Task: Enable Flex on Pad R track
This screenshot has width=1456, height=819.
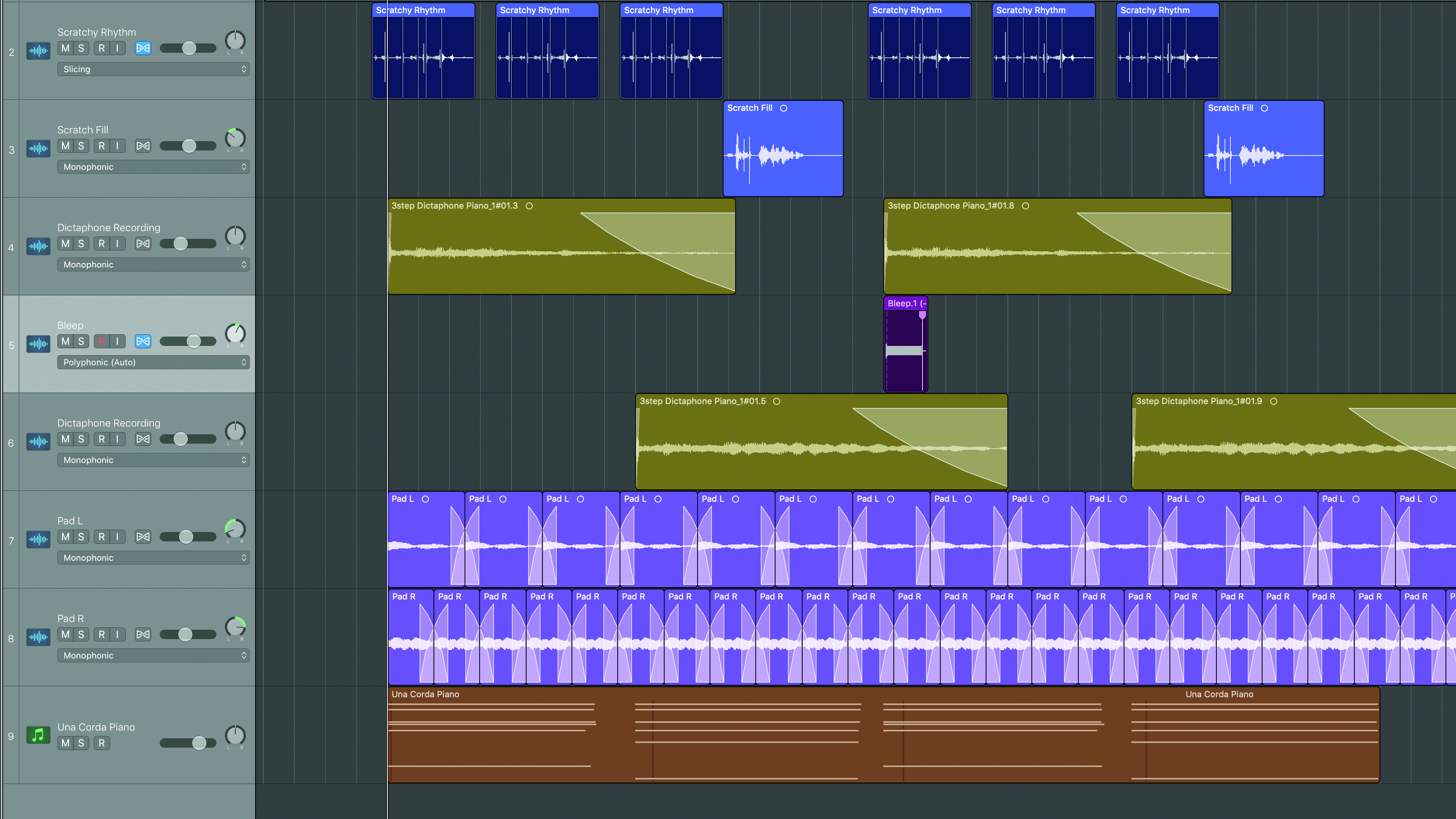Action: tap(143, 635)
